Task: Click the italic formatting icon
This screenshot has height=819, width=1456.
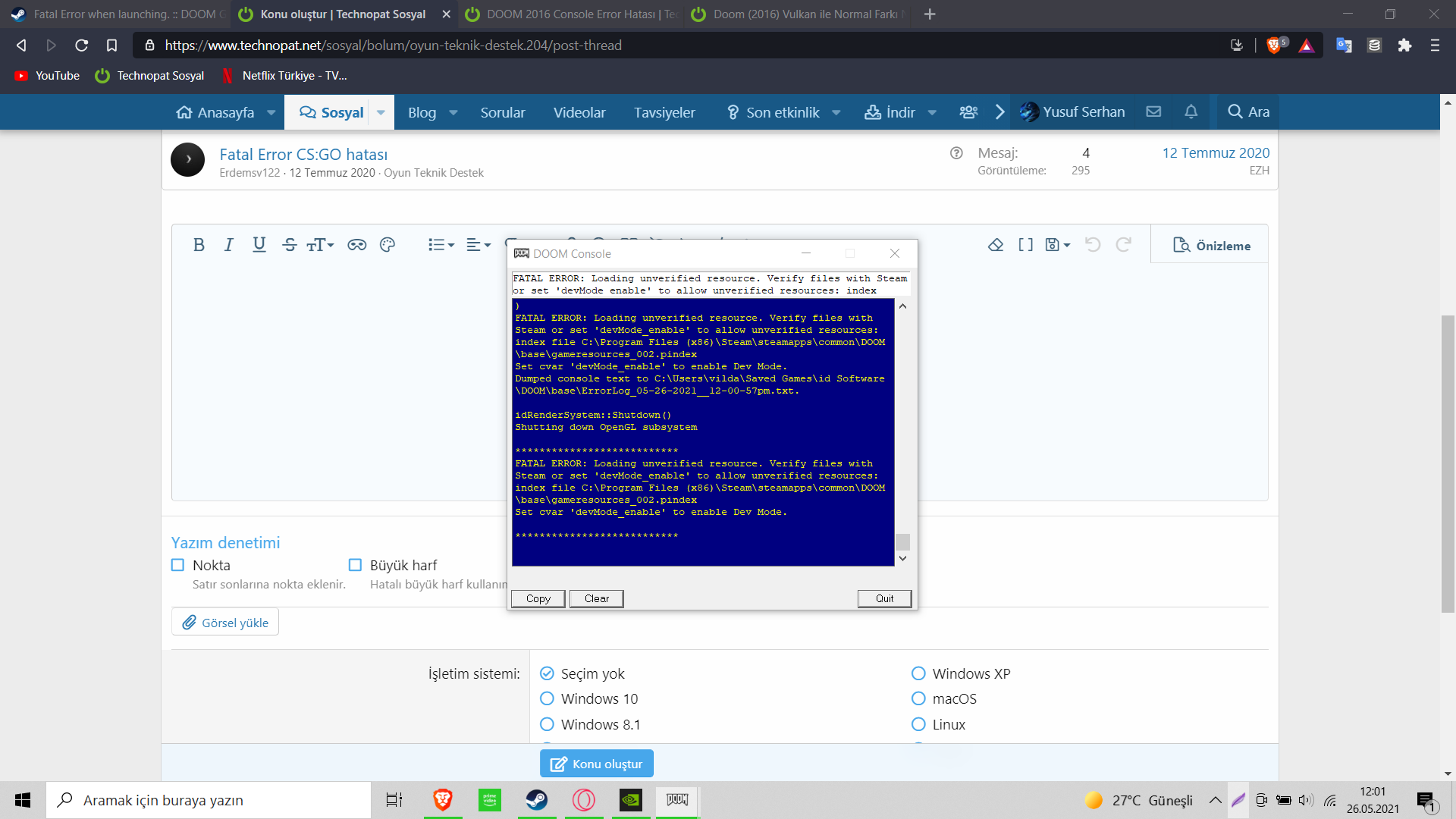Action: 228,245
